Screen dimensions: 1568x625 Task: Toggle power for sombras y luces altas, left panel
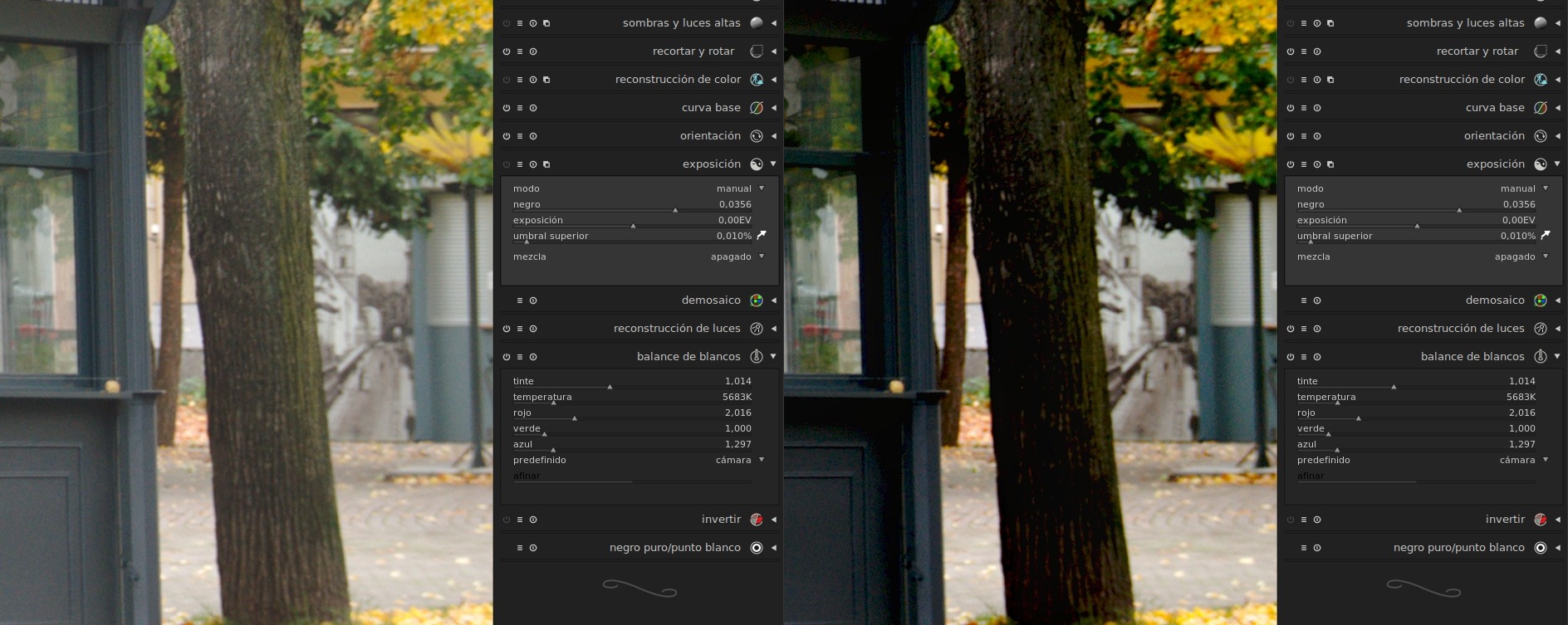click(507, 23)
